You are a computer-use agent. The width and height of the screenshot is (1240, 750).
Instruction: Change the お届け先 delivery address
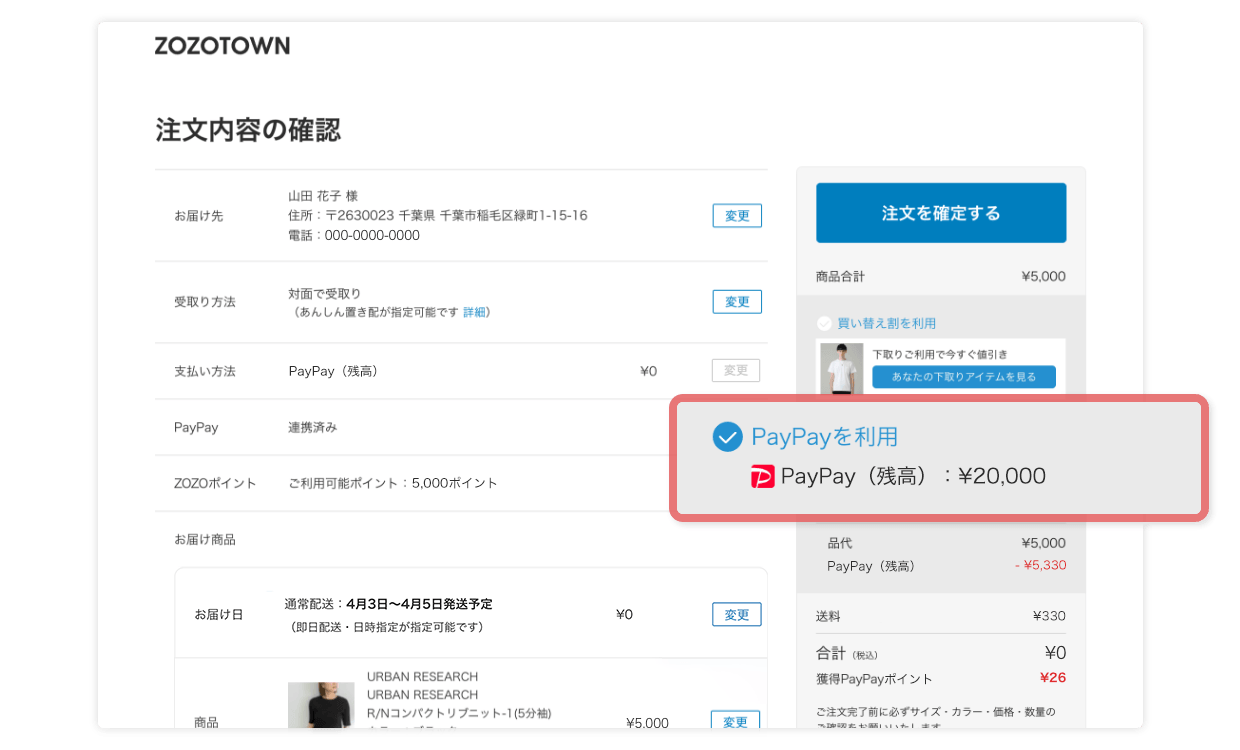pos(737,216)
